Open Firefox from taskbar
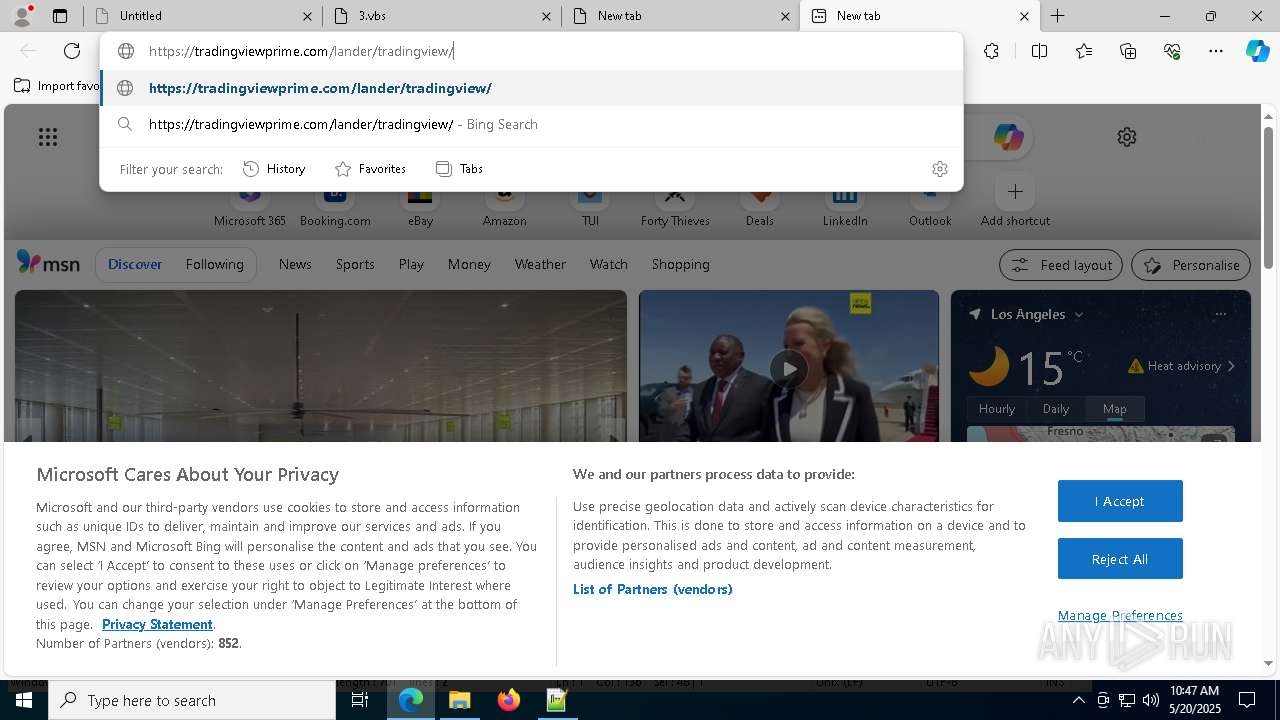Screen dimensions: 1280x720 [508, 700]
